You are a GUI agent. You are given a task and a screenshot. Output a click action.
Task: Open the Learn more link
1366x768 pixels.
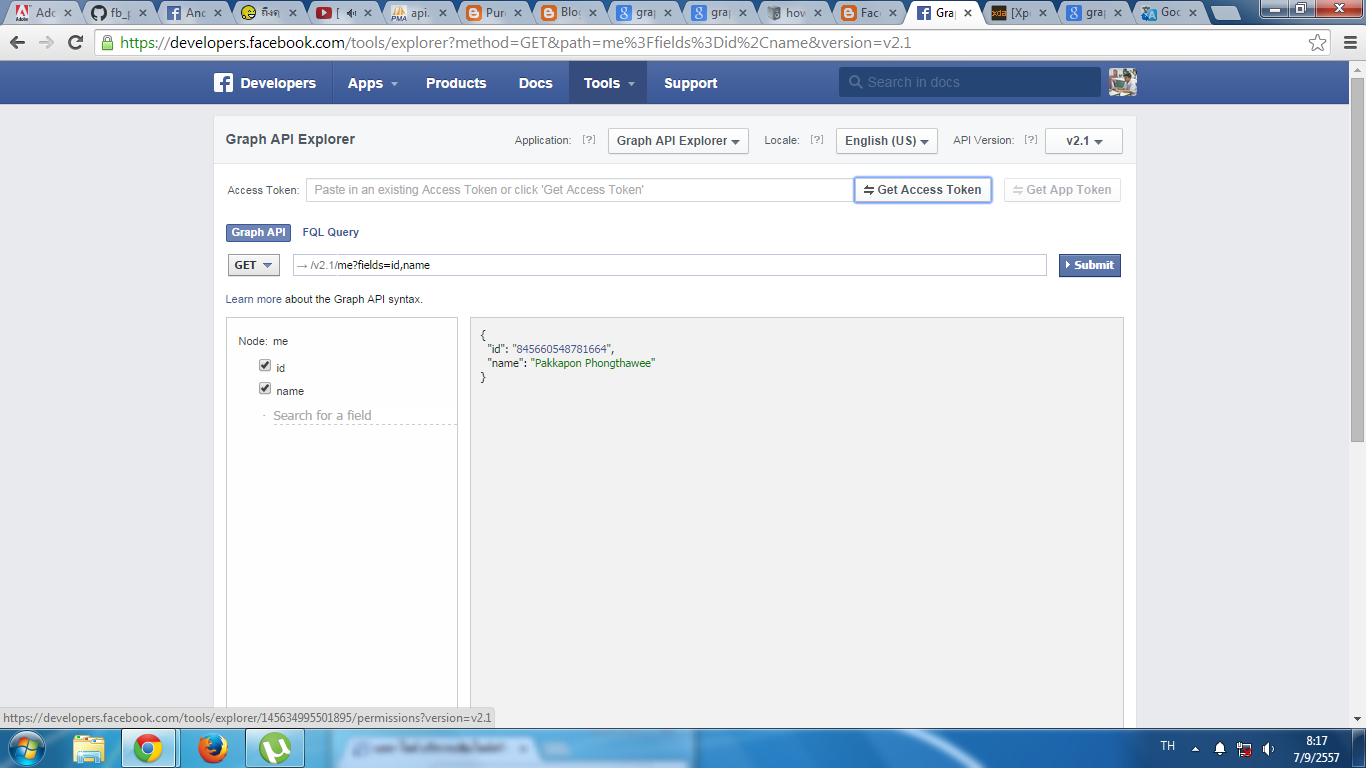pos(253,299)
